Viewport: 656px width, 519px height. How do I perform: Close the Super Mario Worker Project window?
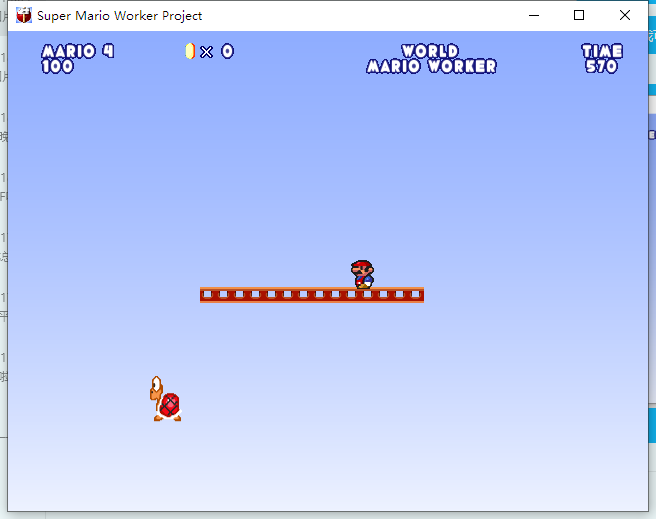coord(625,15)
